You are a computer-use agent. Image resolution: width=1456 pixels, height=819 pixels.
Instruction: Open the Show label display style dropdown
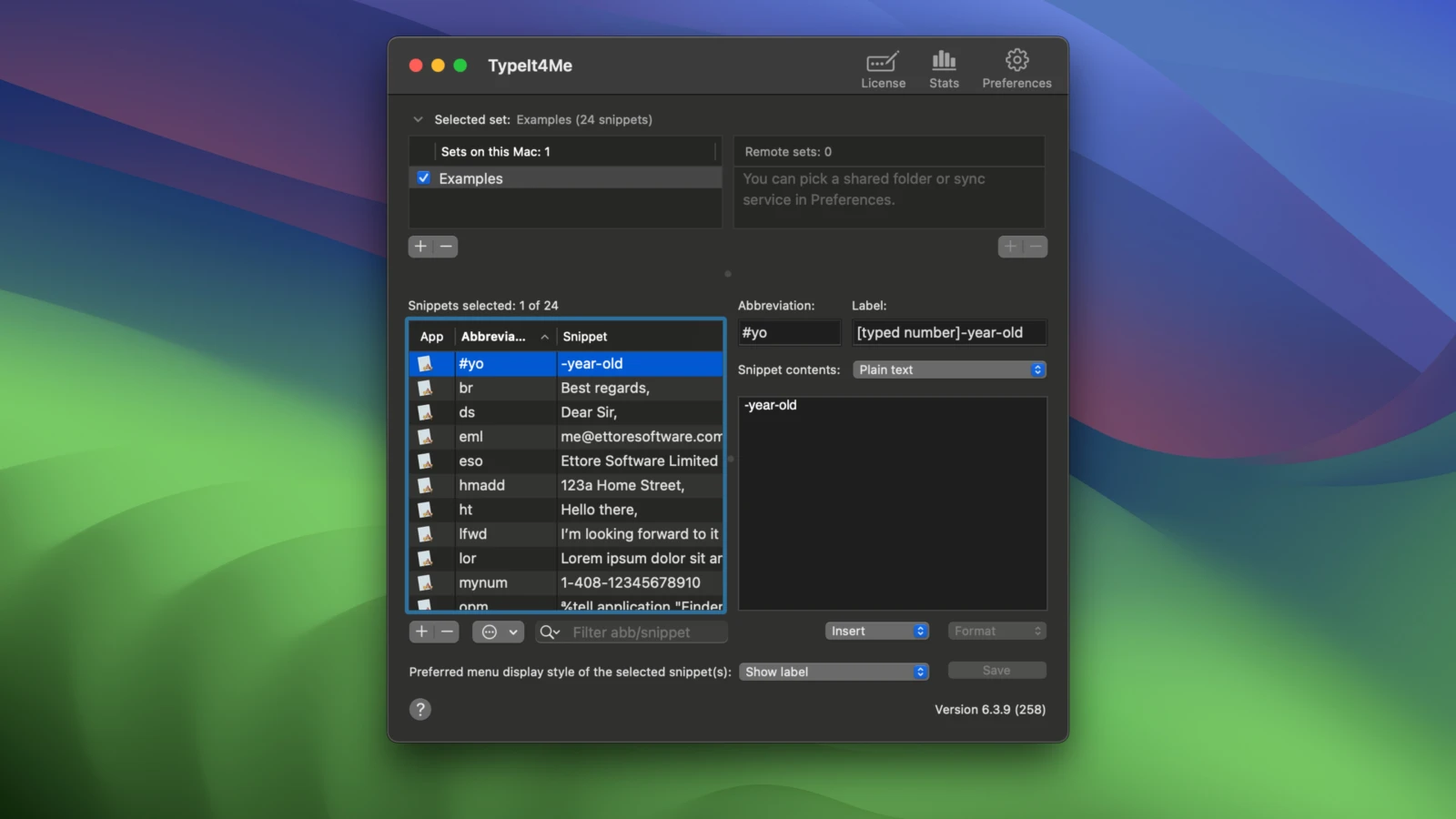834,672
